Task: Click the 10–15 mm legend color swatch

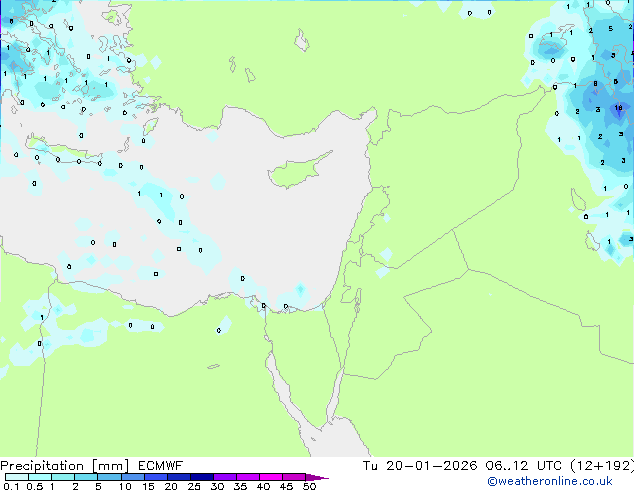Action: (133, 477)
